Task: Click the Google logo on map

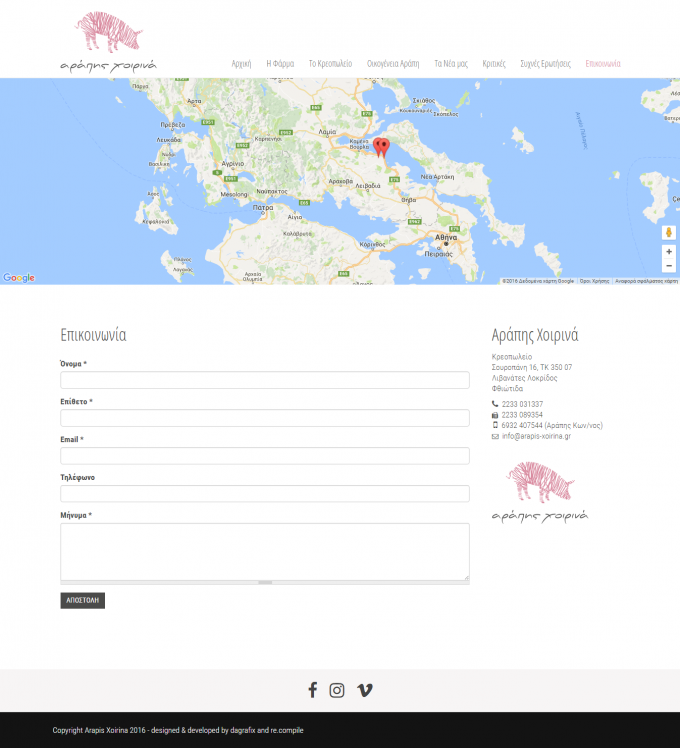Action: point(19,278)
